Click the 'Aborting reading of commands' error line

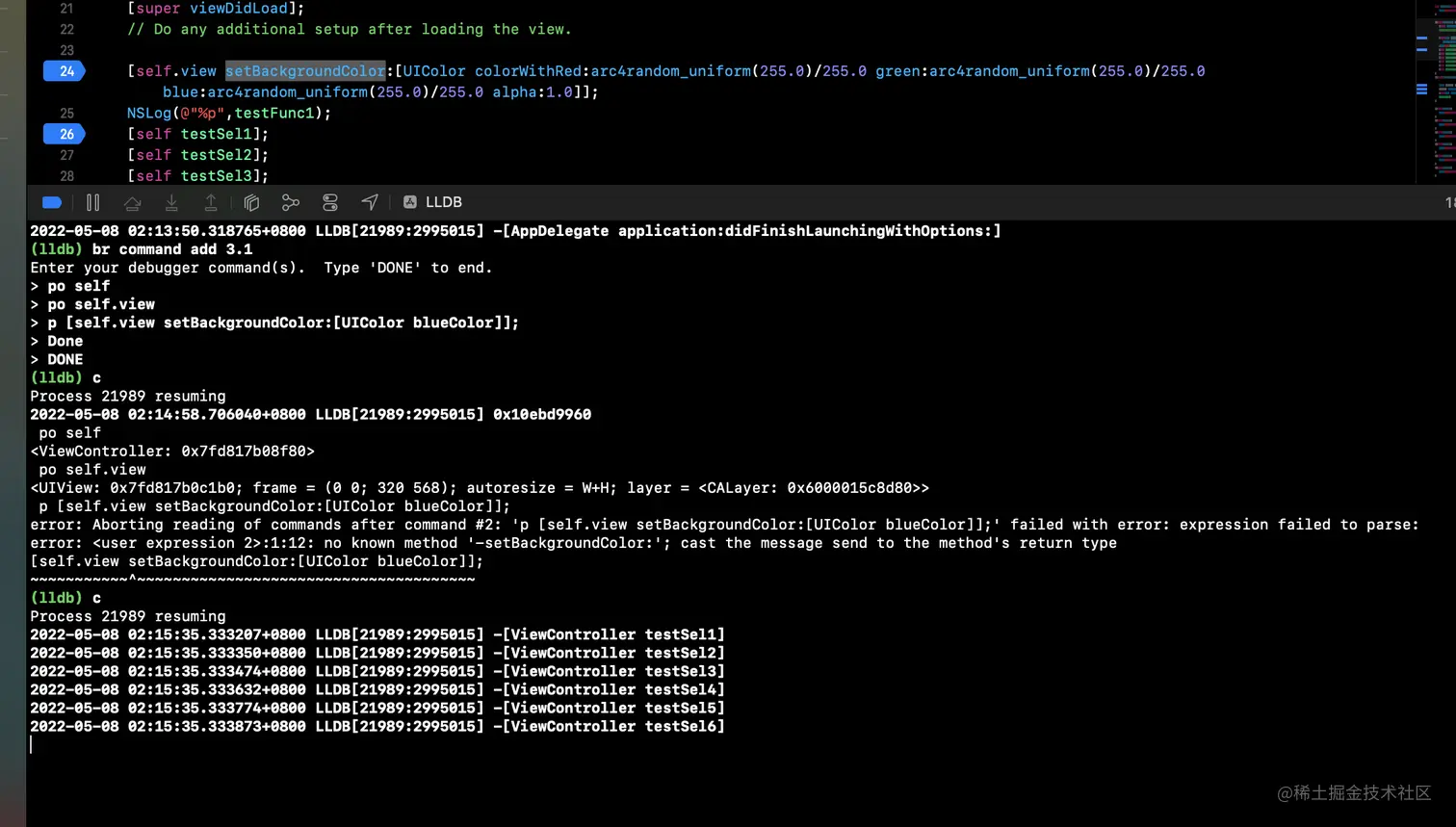tap(724, 525)
